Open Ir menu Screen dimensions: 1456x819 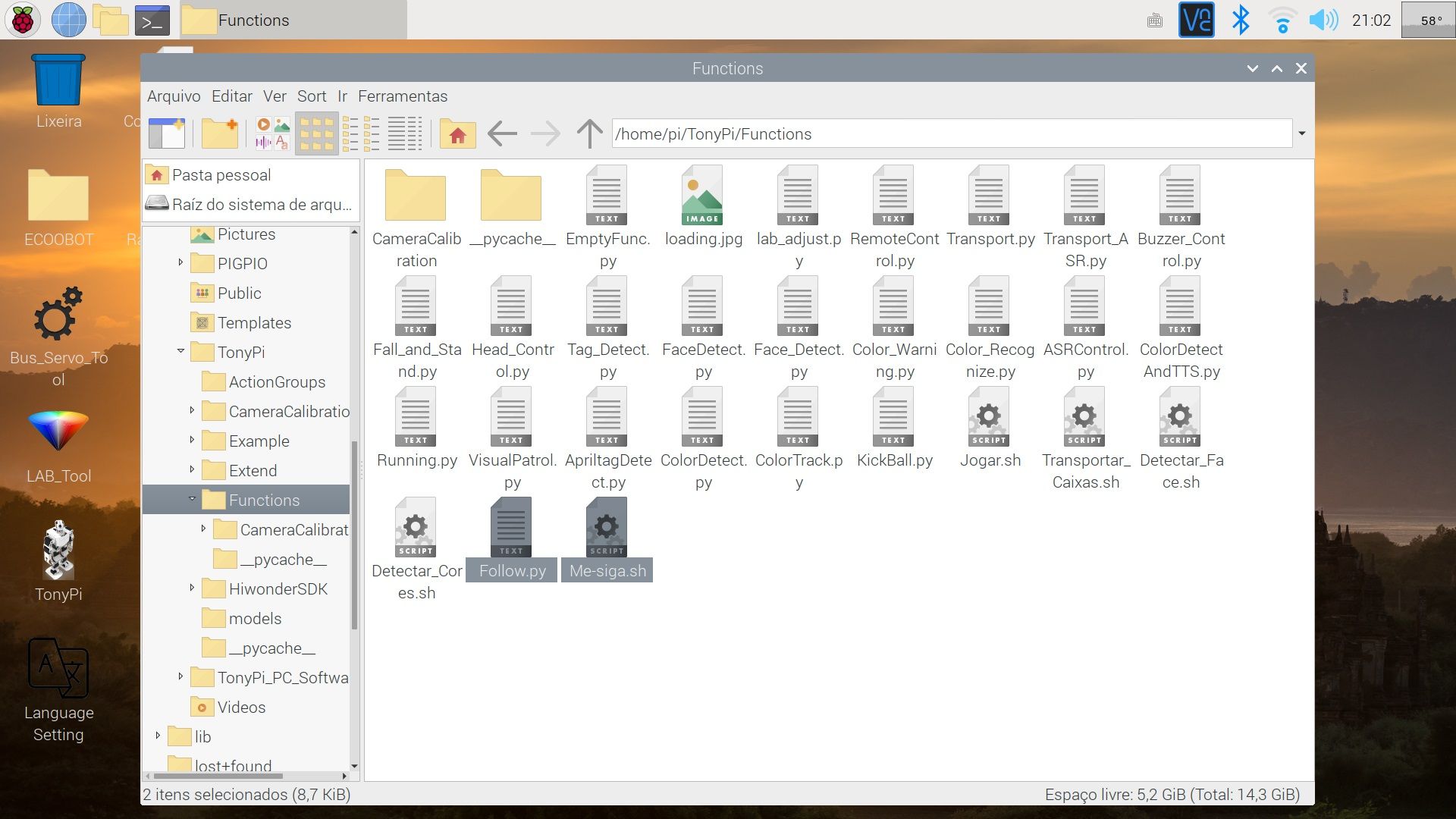(x=342, y=96)
